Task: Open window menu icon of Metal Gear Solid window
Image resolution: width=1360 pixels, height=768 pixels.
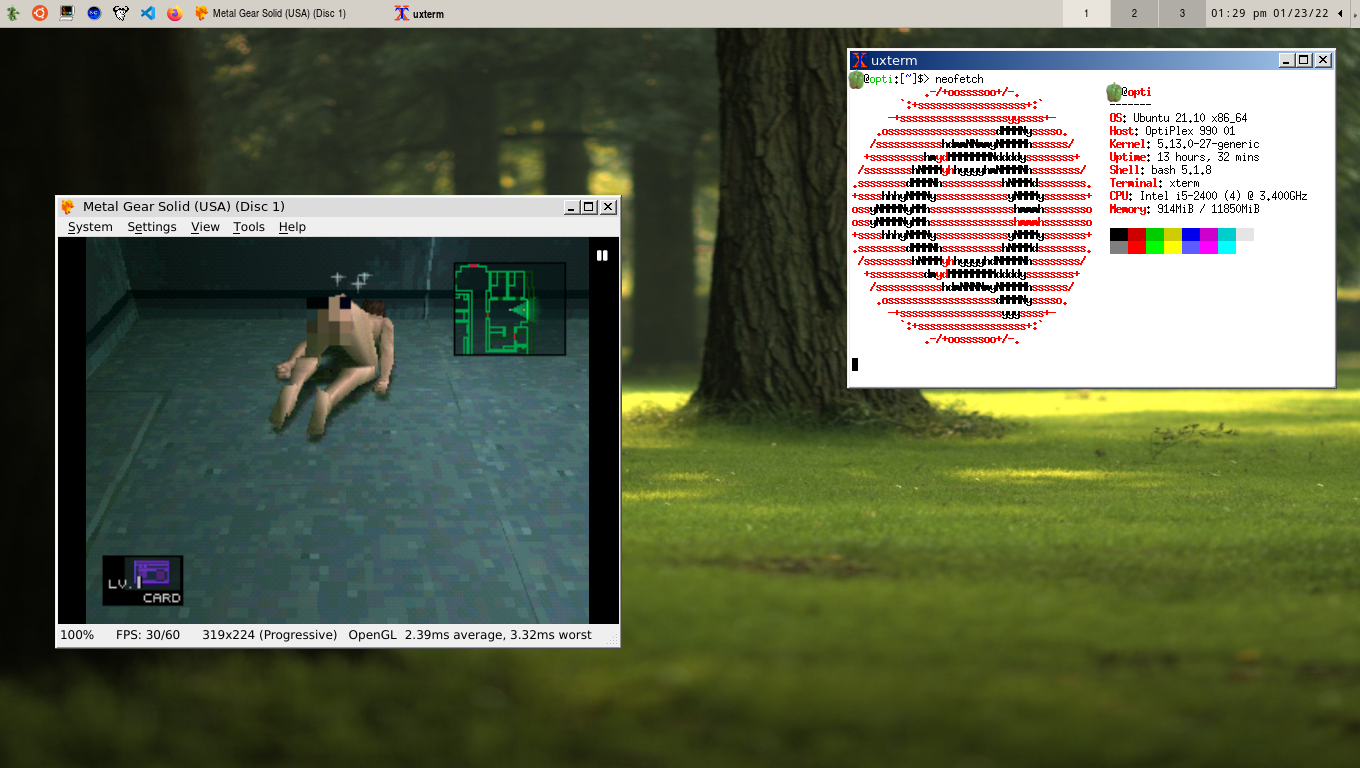Action: point(68,207)
